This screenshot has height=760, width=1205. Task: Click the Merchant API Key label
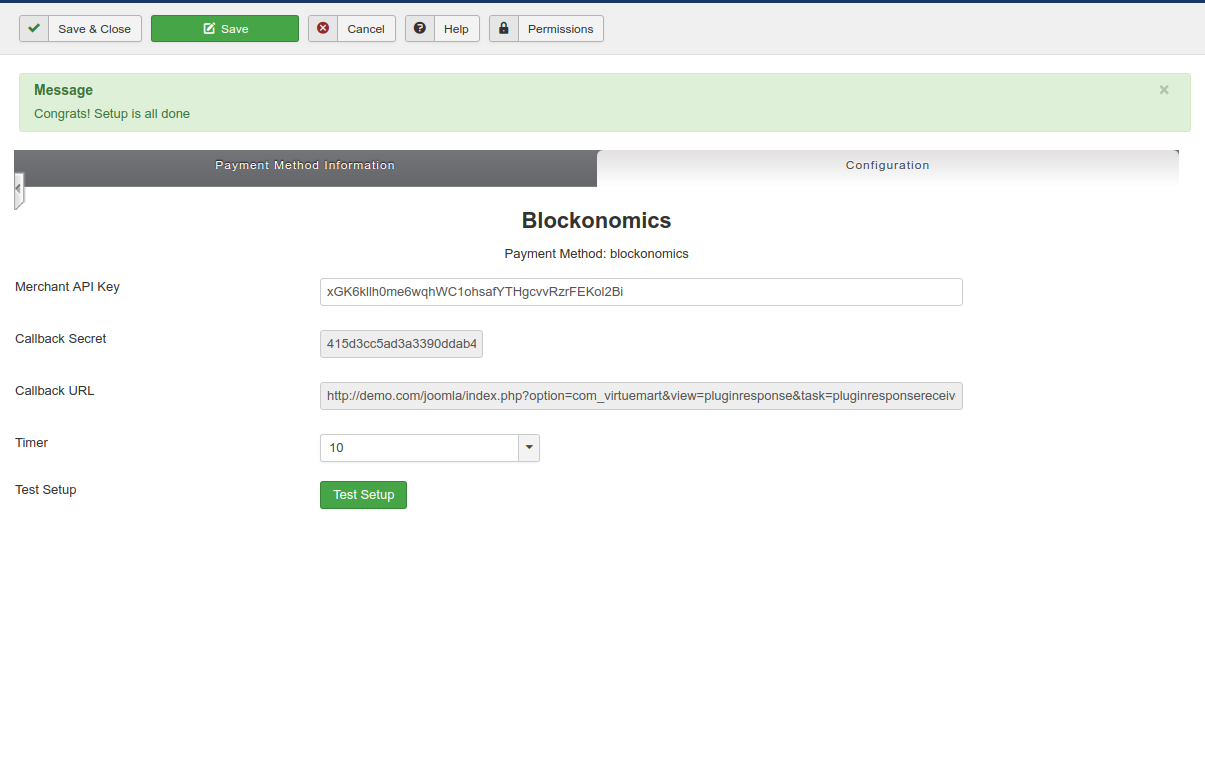pos(67,287)
